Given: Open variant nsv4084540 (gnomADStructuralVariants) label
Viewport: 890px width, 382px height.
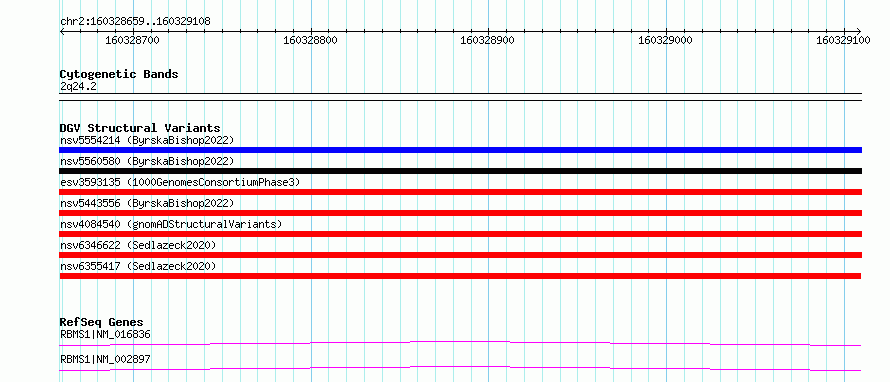Looking at the screenshot, I should pos(171,224).
